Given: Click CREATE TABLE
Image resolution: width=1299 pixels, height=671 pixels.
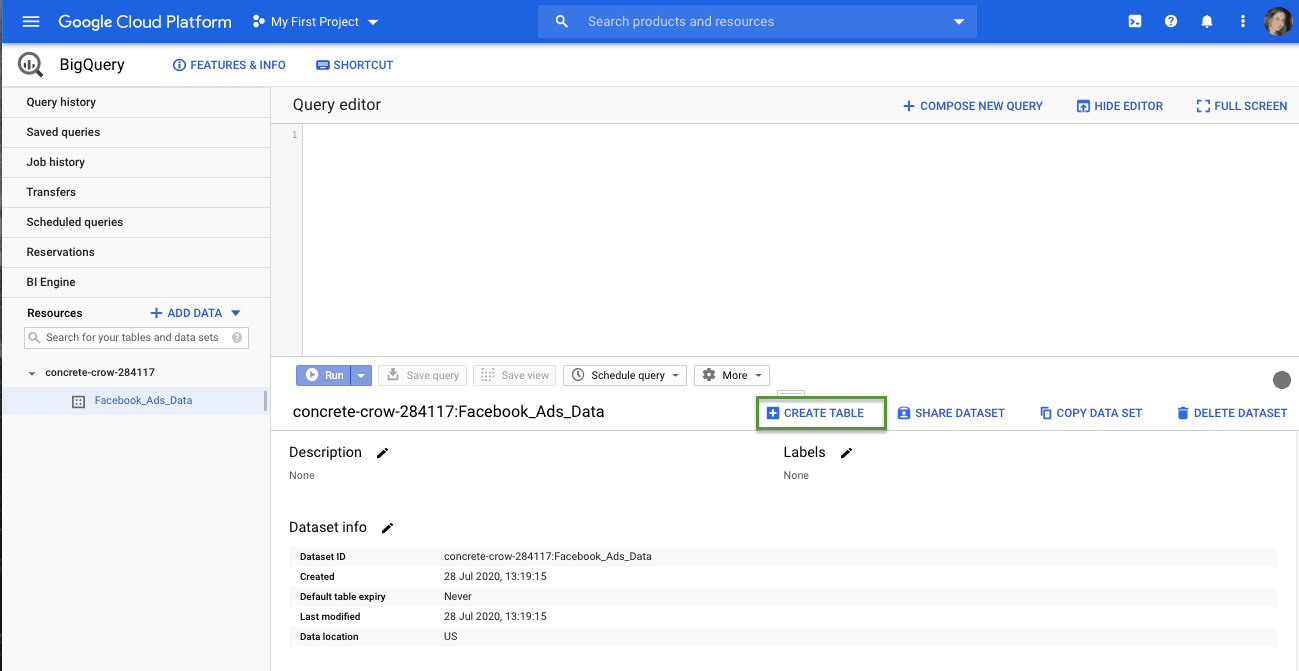Looking at the screenshot, I should (821, 413).
